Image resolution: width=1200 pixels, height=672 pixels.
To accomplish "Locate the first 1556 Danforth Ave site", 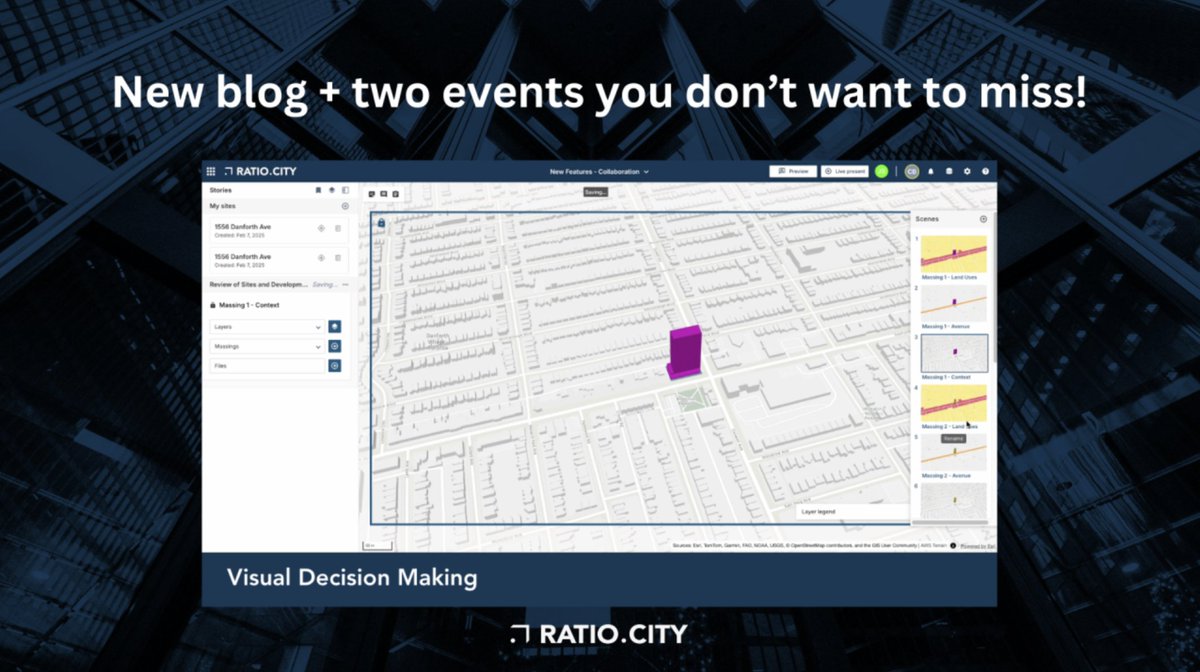I will (x=321, y=229).
